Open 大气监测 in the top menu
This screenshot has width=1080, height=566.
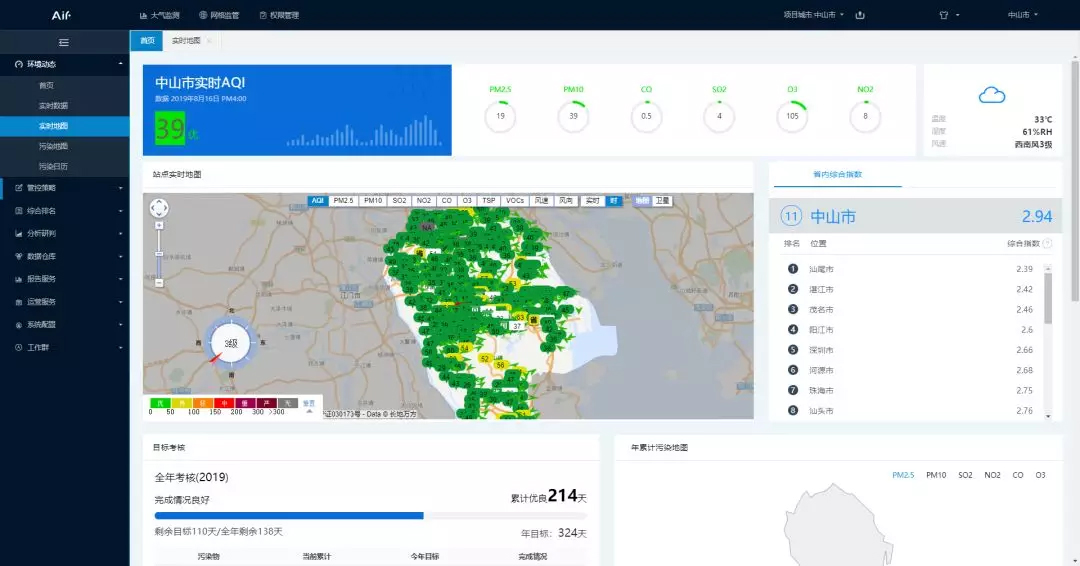click(159, 15)
